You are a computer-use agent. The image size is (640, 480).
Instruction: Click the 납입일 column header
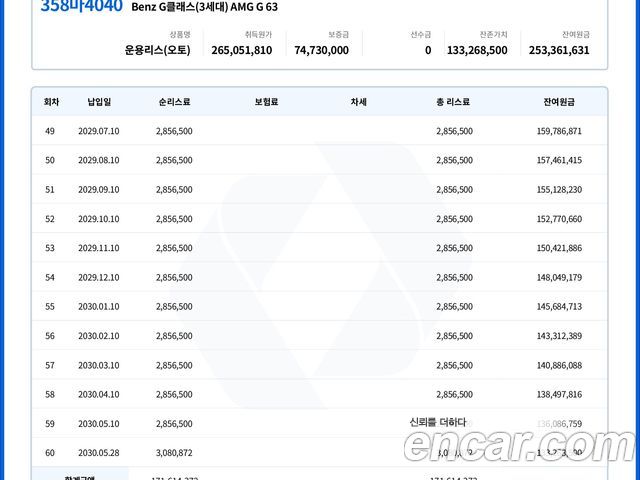(x=99, y=102)
